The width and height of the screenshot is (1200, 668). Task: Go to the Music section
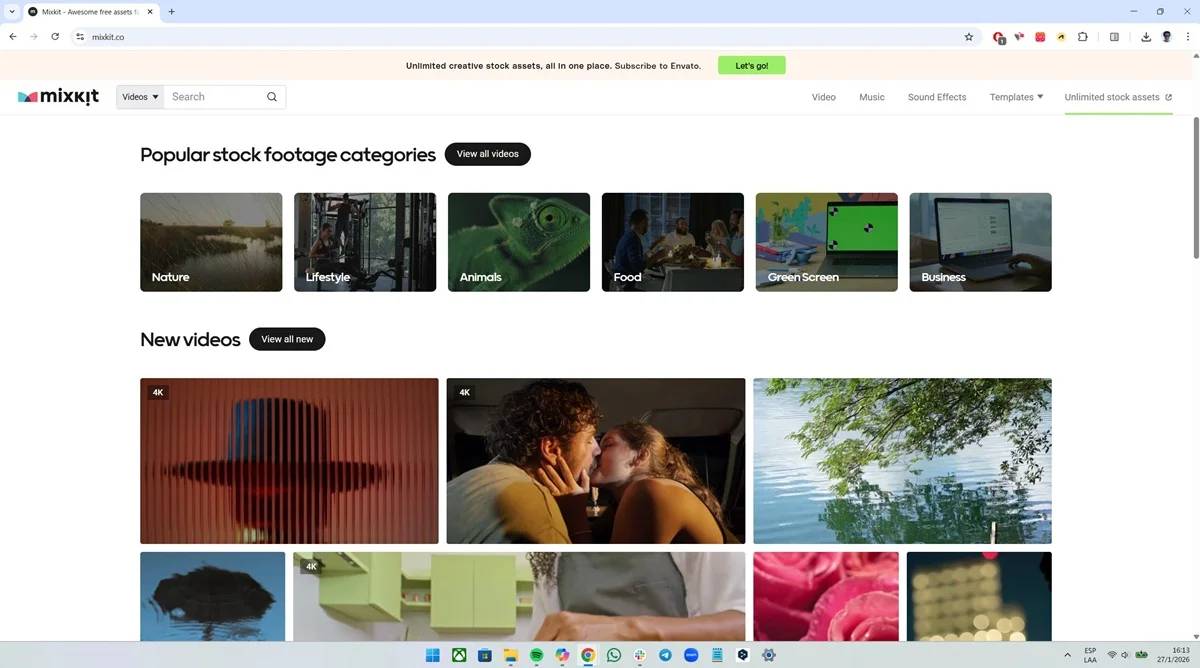coord(872,97)
